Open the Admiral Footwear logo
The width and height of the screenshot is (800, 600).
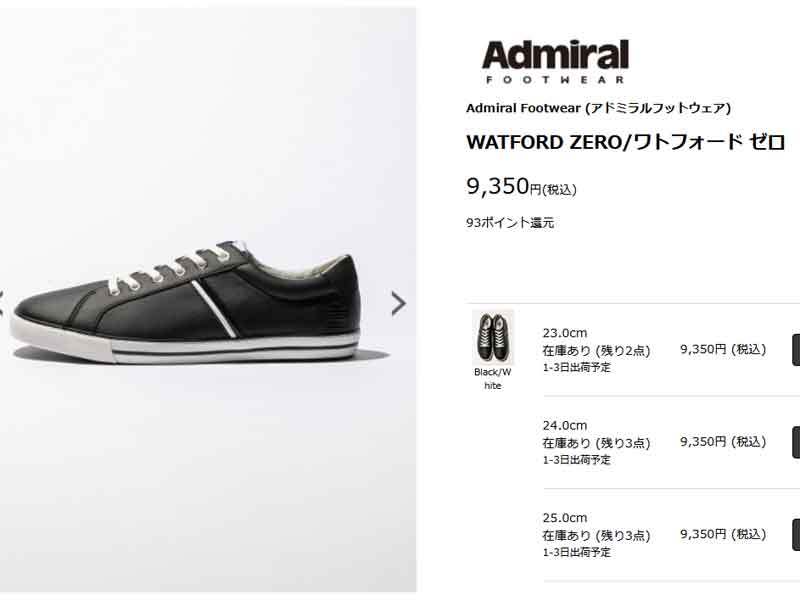point(555,61)
